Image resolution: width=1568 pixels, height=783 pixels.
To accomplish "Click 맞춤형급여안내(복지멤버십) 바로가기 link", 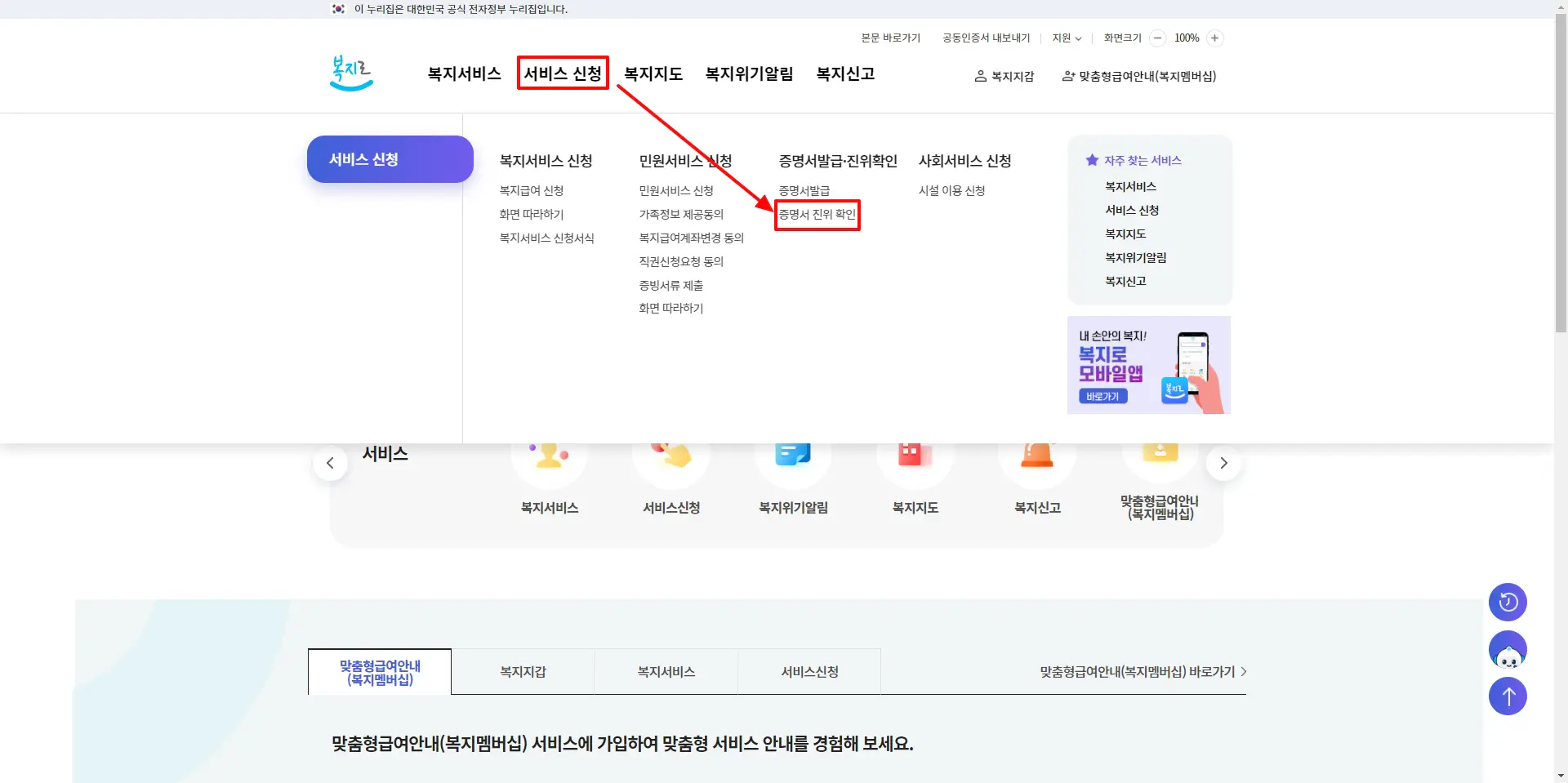I will click(x=1143, y=672).
